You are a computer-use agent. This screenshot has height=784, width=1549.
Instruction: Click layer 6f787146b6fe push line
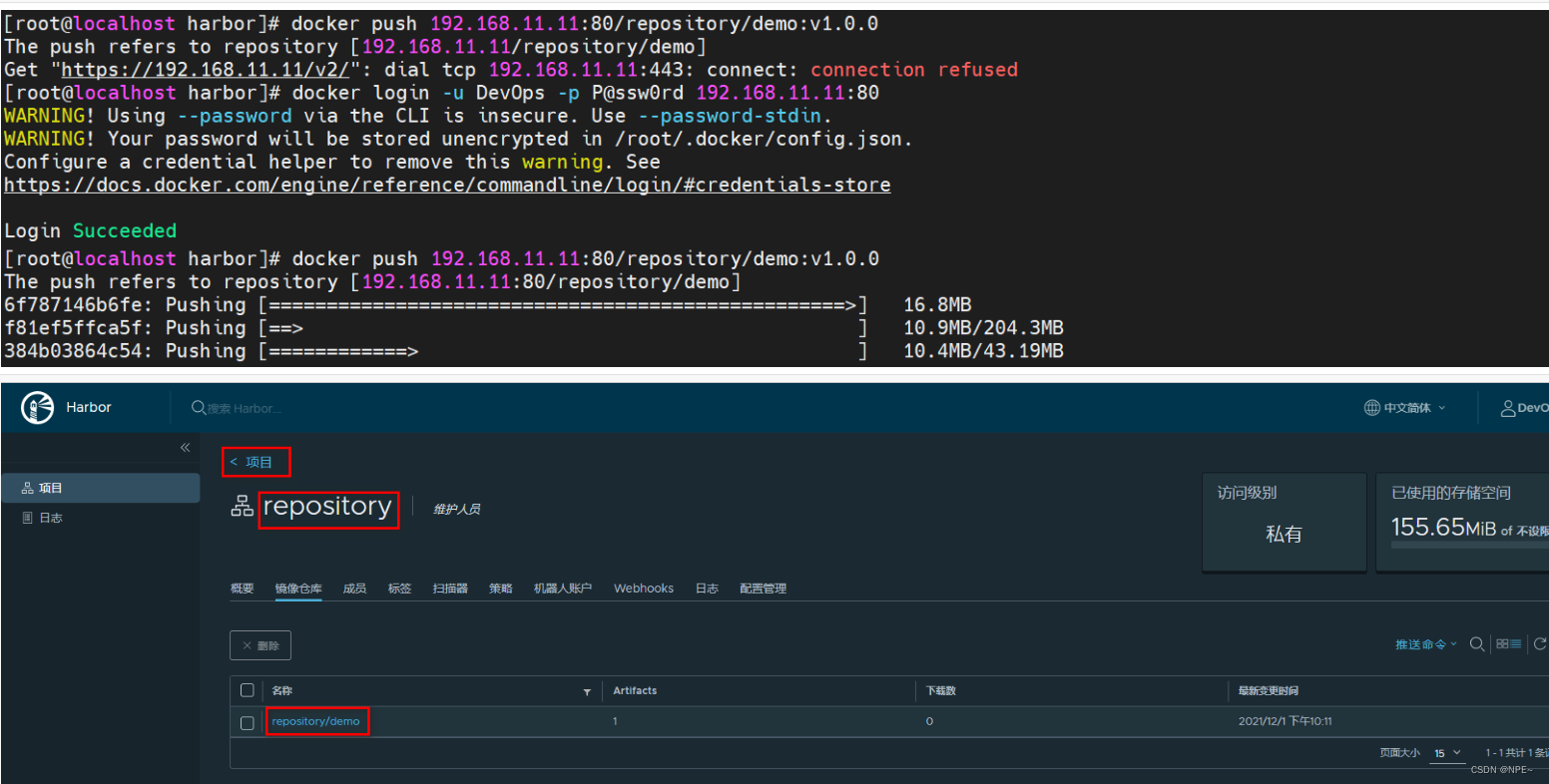click(488, 305)
